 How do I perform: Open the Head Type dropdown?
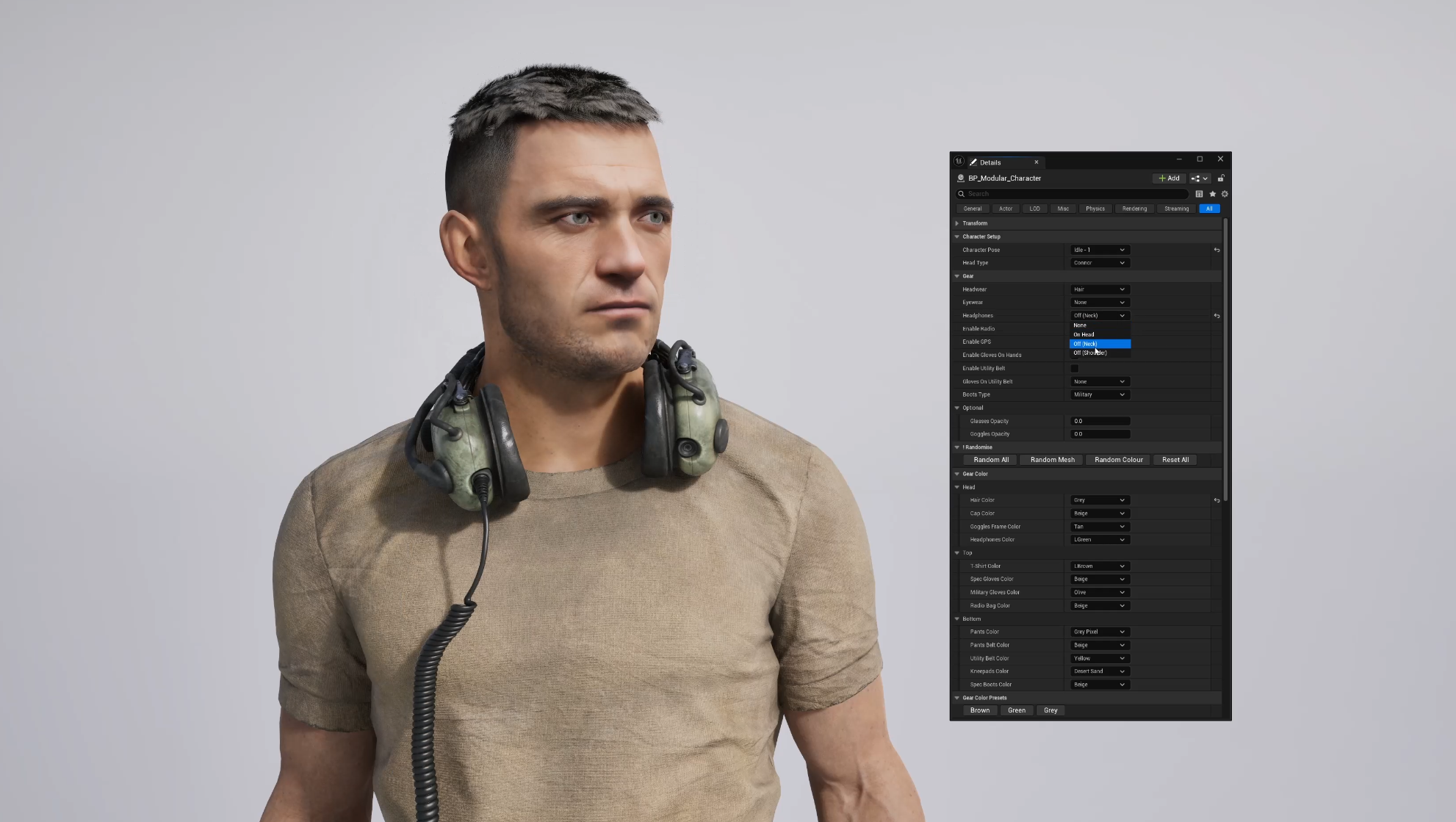pyautogui.click(x=1099, y=263)
